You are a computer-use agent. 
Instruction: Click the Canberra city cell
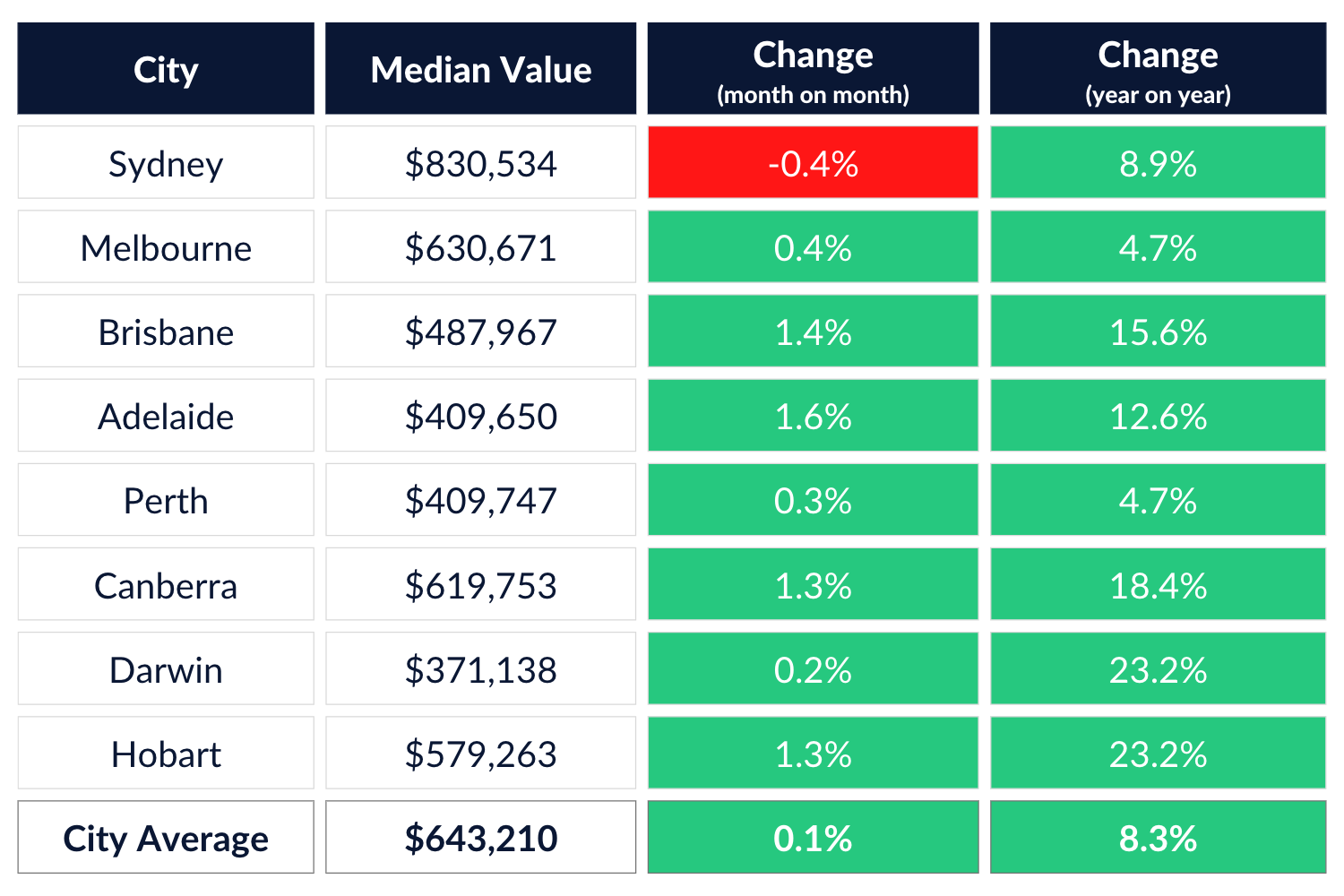pyautogui.click(x=166, y=585)
